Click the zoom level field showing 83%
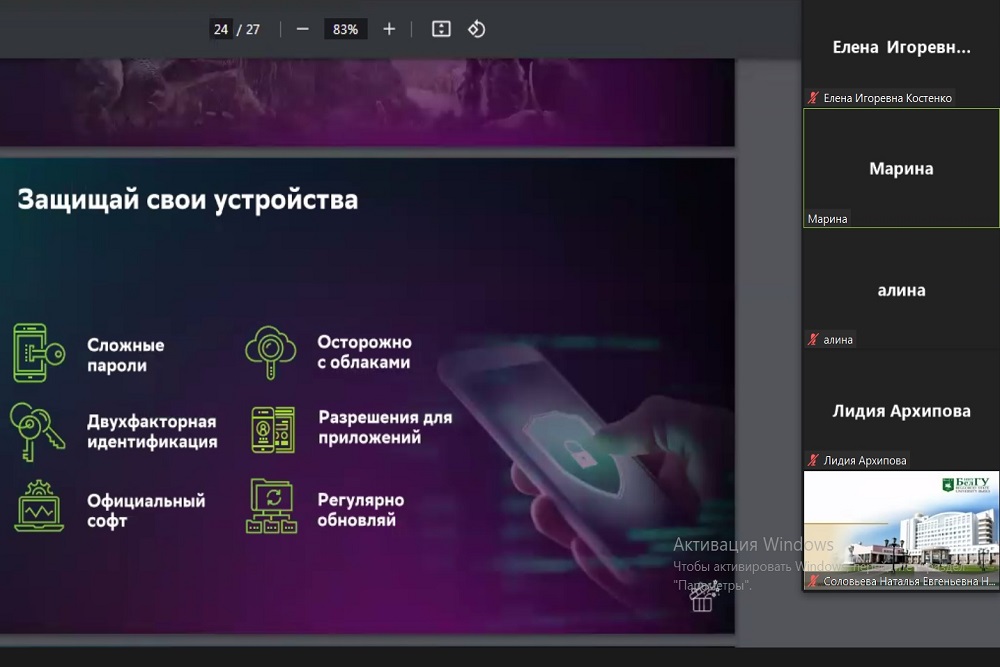The image size is (1000, 667). [345, 29]
